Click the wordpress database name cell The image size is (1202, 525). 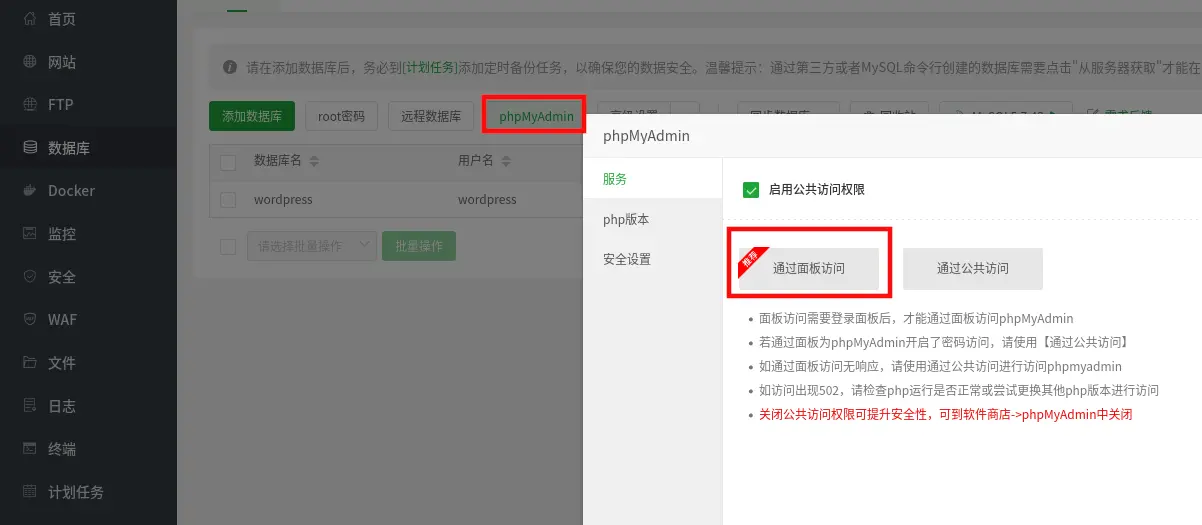(x=283, y=200)
